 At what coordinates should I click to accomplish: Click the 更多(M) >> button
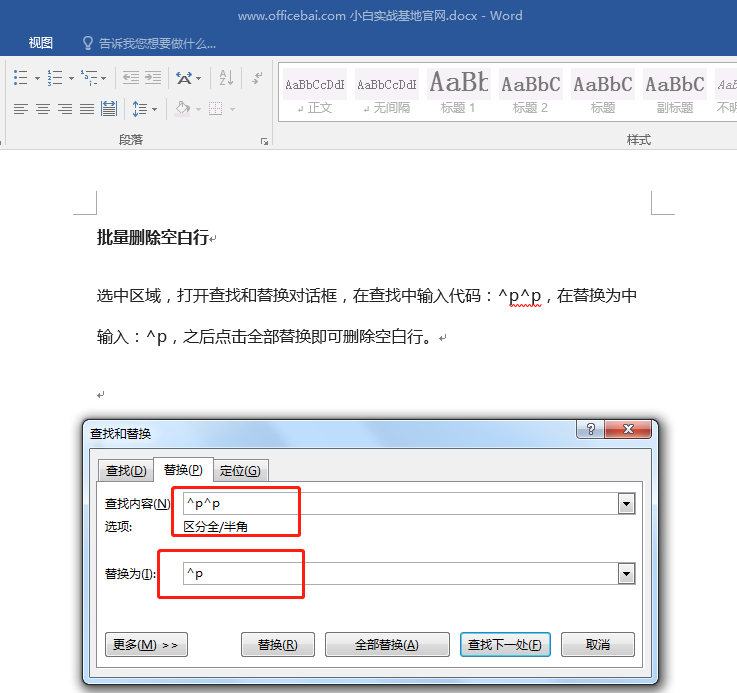coord(146,645)
